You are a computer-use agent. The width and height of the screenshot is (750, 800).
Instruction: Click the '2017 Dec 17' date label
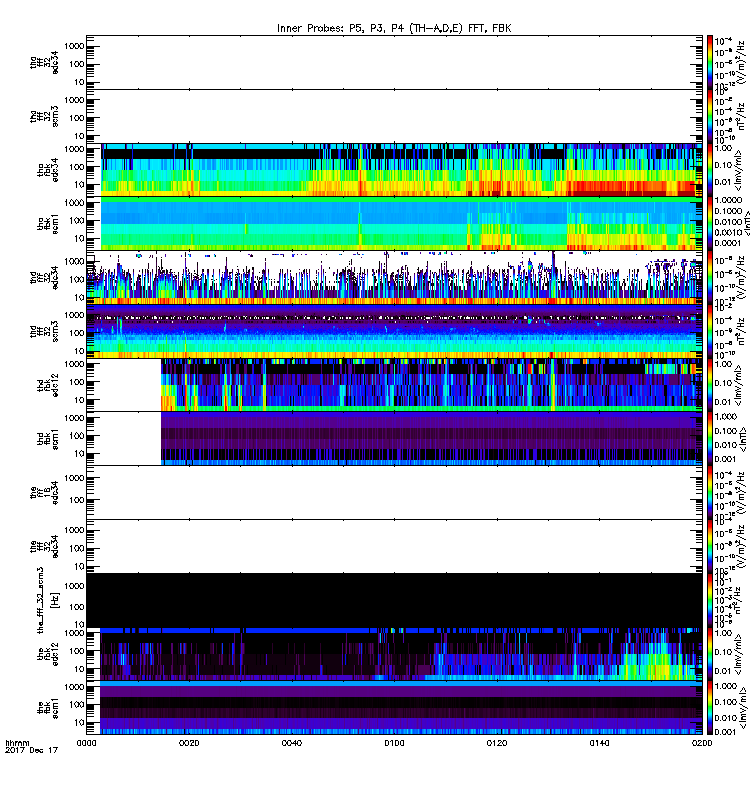(32, 750)
